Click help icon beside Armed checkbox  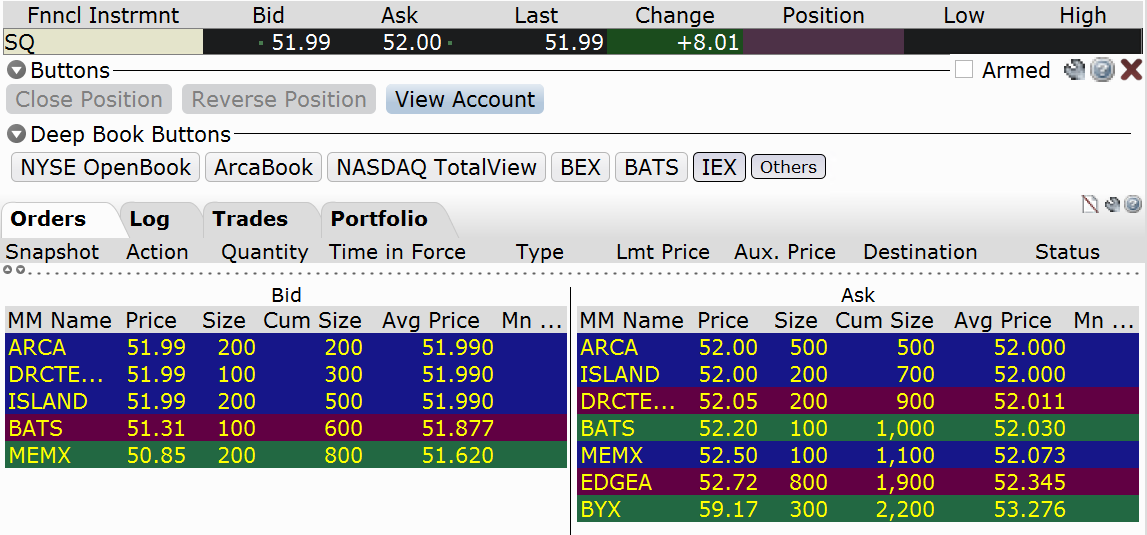click(x=1102, y=70)
